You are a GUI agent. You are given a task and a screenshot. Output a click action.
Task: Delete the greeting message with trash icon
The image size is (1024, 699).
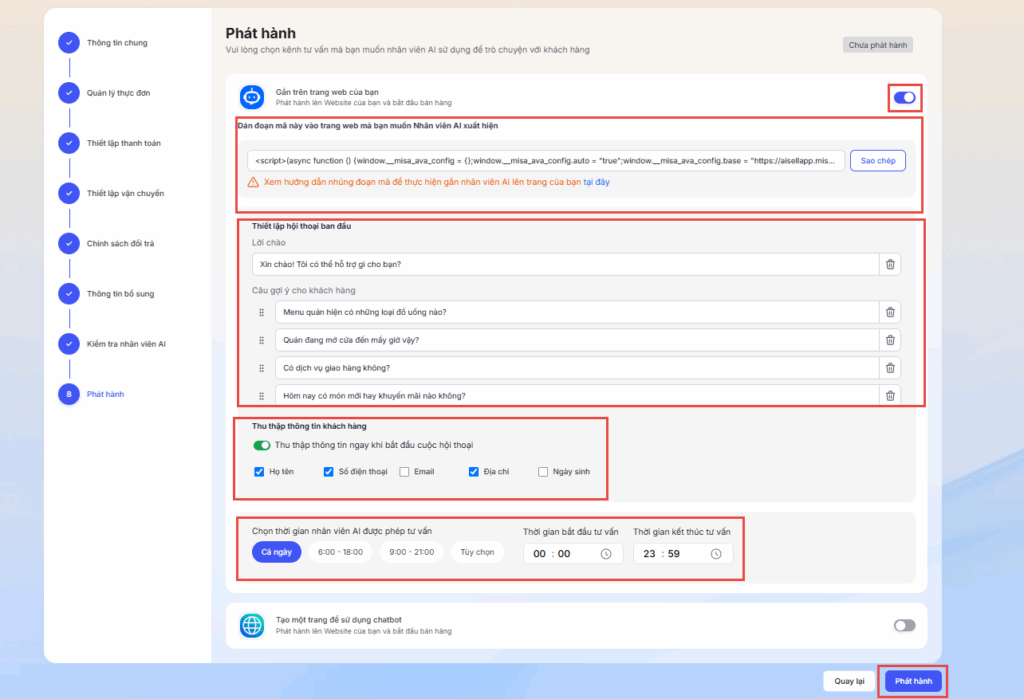(890, 264)
